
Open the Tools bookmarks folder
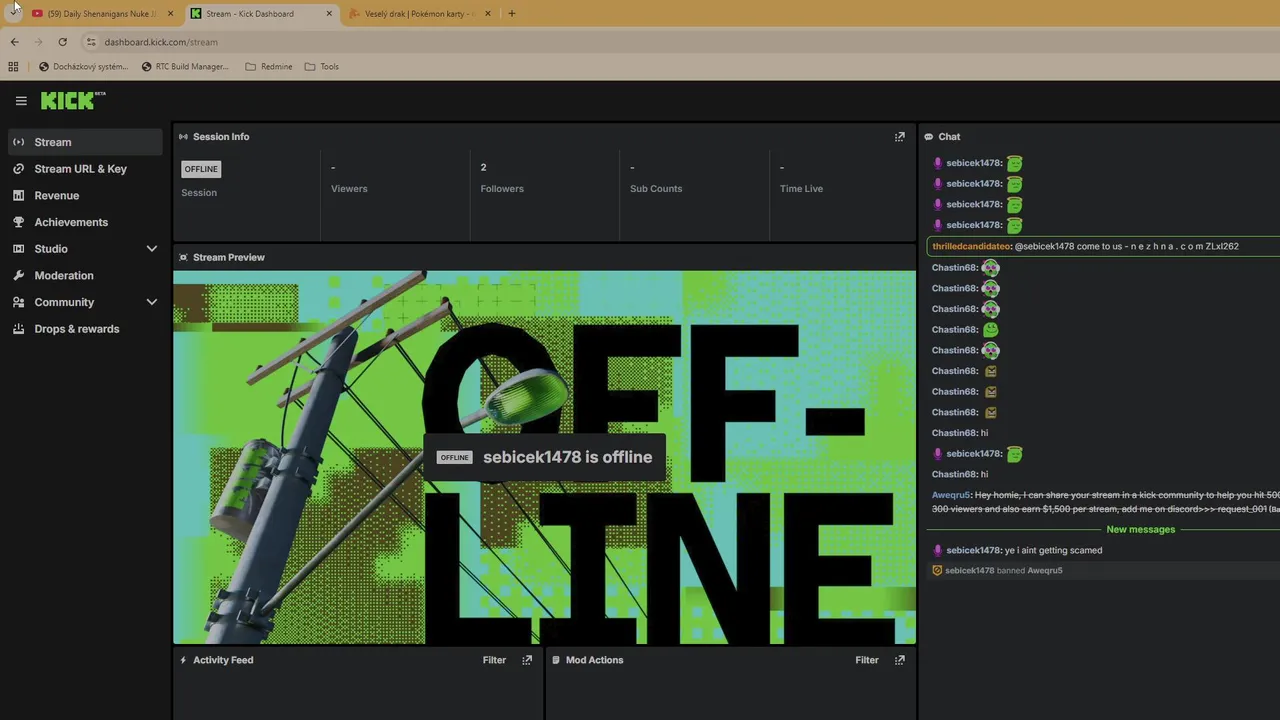pos(322,67)
